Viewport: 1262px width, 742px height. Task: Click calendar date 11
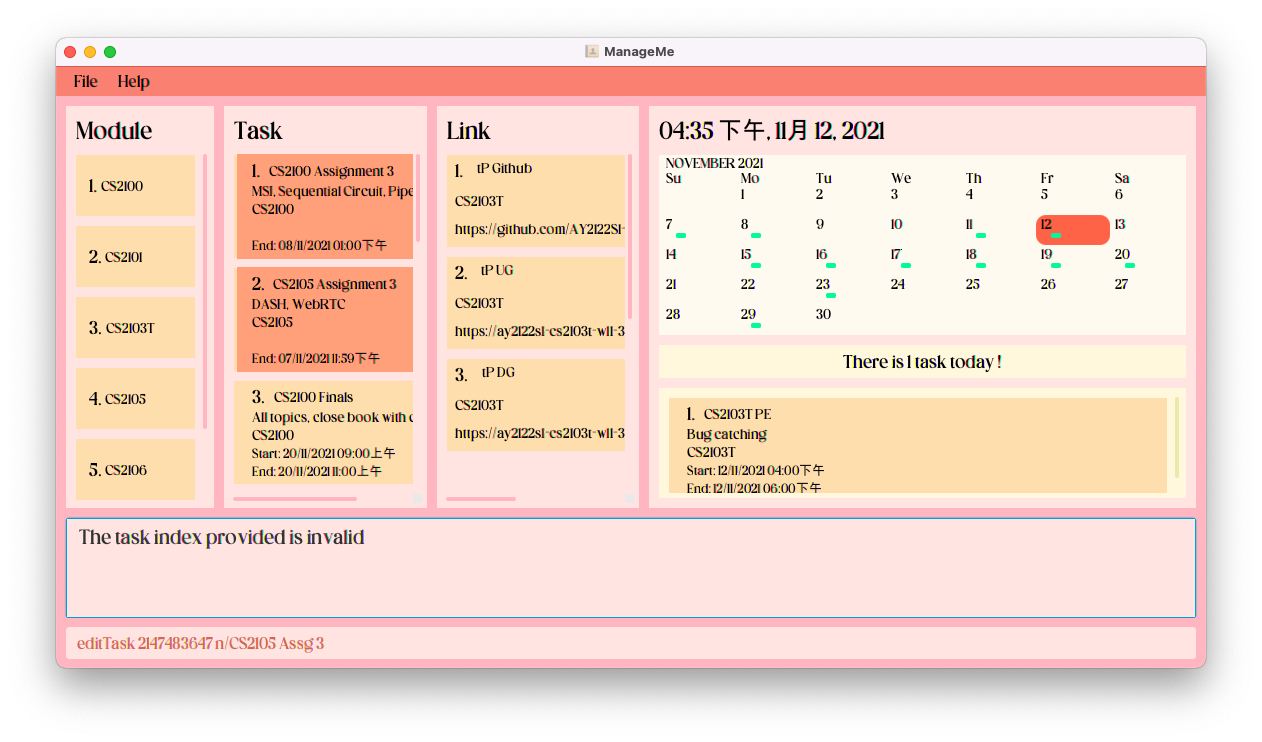pos(969,224)
